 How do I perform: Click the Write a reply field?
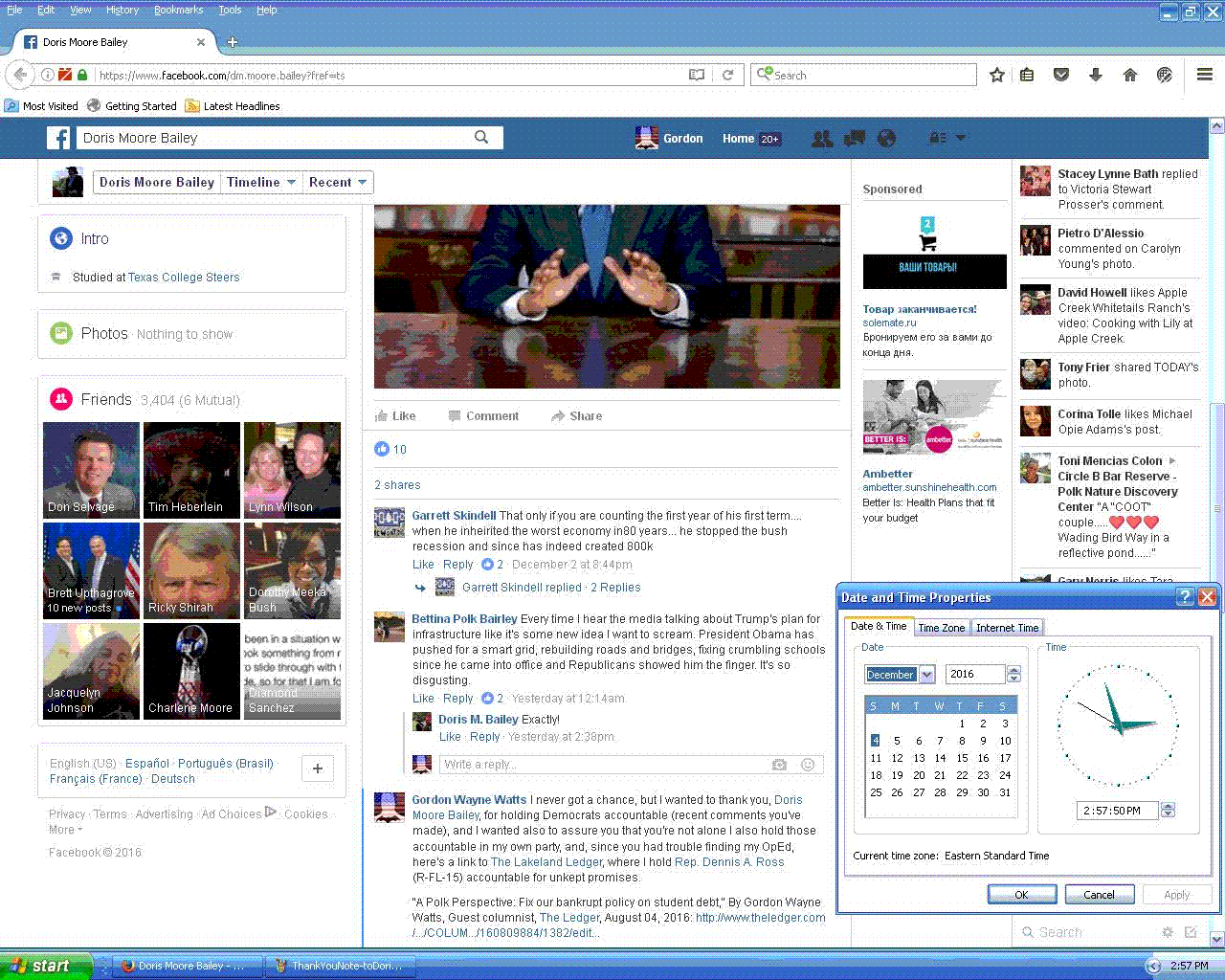pyautogui.click(x=603, y=765)
